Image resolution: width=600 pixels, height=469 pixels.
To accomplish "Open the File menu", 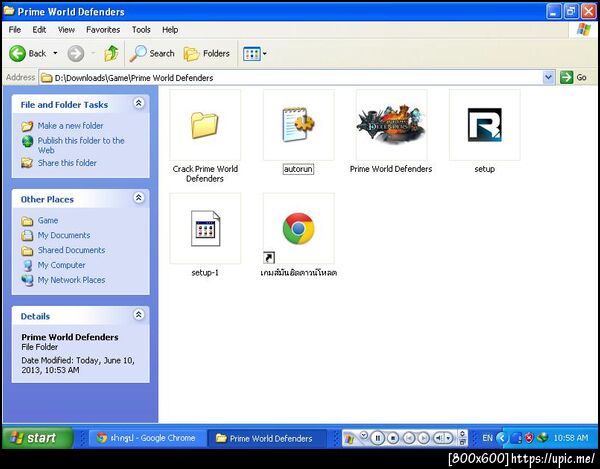I will coord(15,29).
